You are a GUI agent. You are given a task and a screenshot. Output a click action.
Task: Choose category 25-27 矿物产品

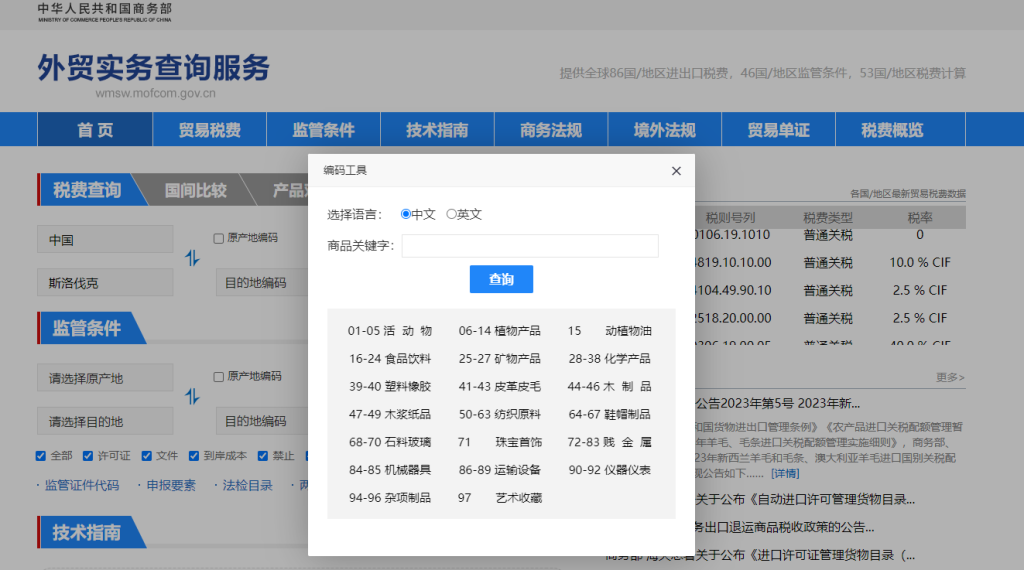[500, 358]
